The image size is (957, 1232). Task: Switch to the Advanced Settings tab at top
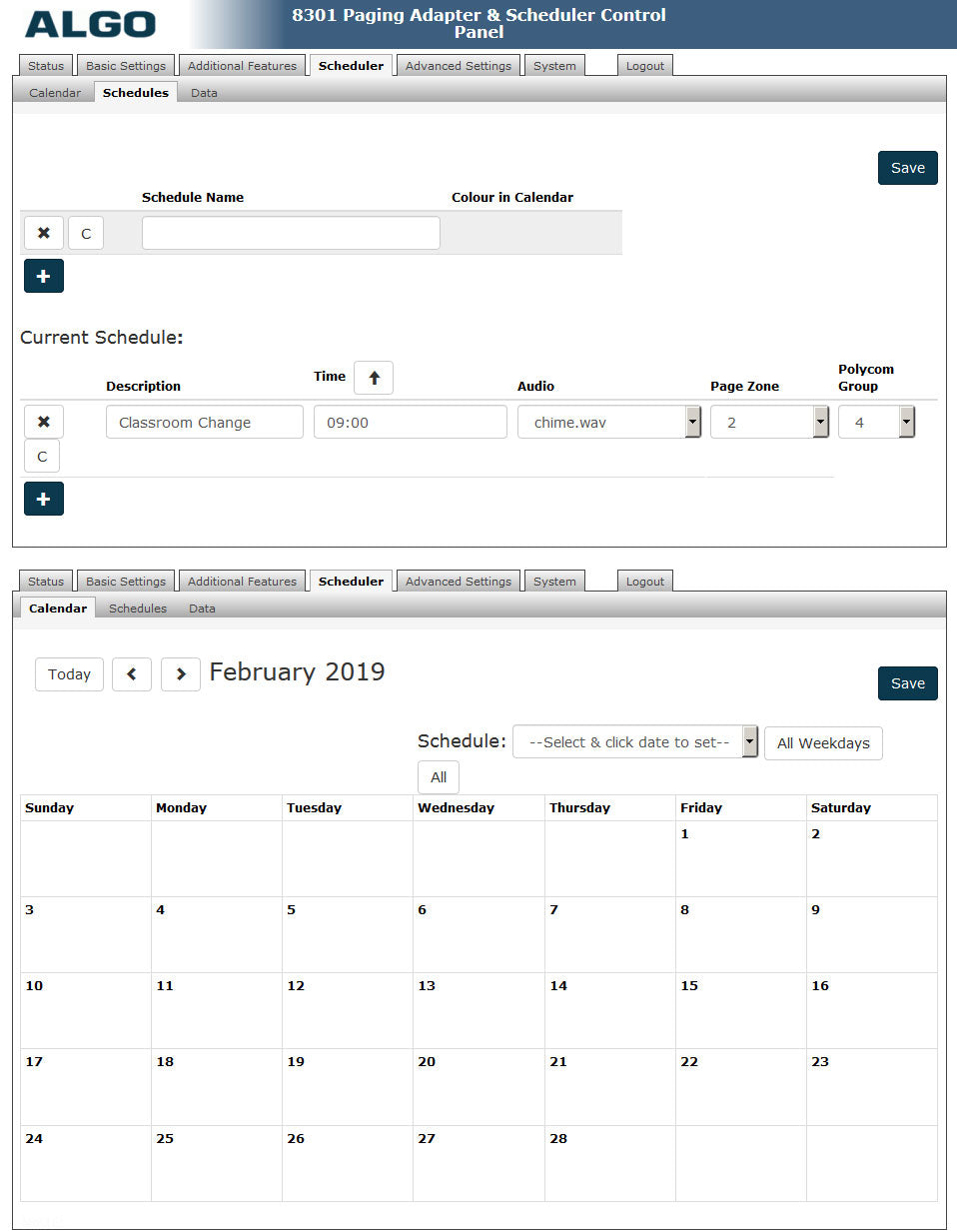458,66
